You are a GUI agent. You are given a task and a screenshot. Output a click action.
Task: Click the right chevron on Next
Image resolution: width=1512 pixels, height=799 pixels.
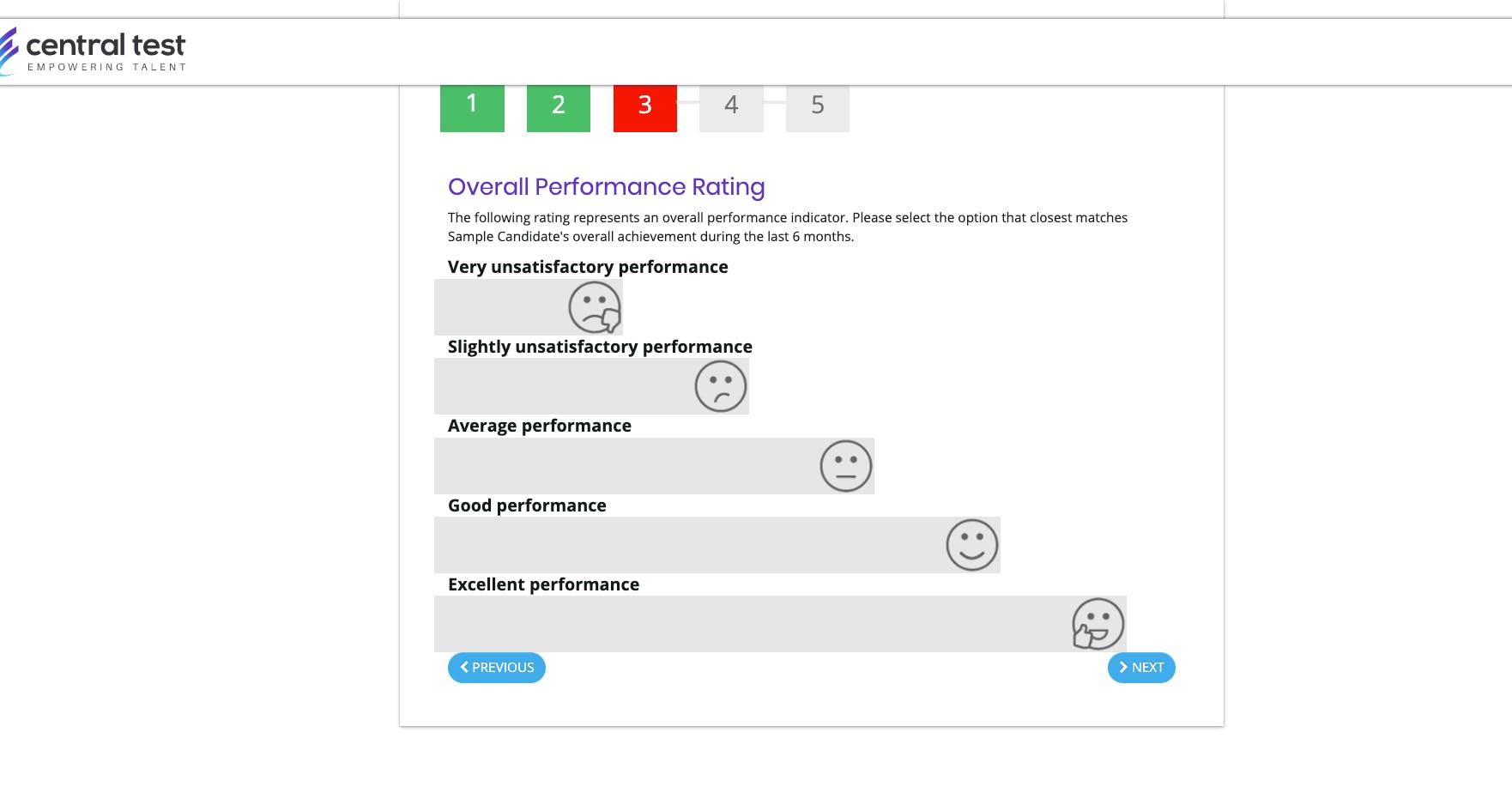tap(1123, 667)
